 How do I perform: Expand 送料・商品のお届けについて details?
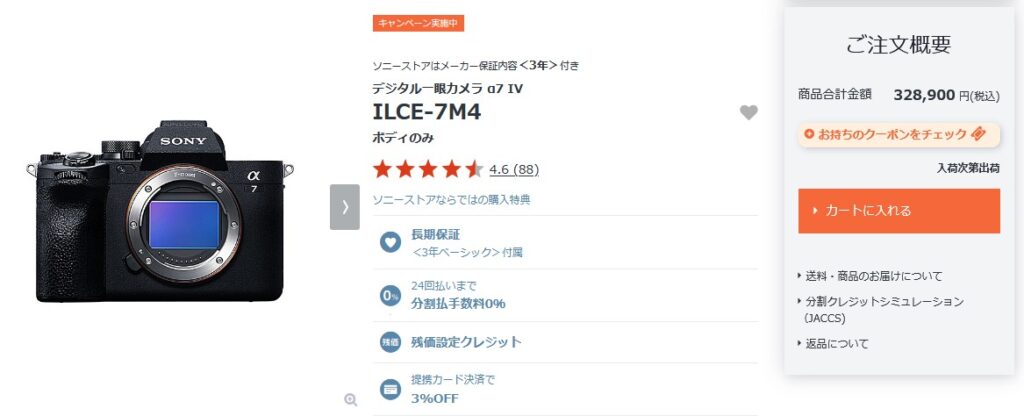coord(870,276)
